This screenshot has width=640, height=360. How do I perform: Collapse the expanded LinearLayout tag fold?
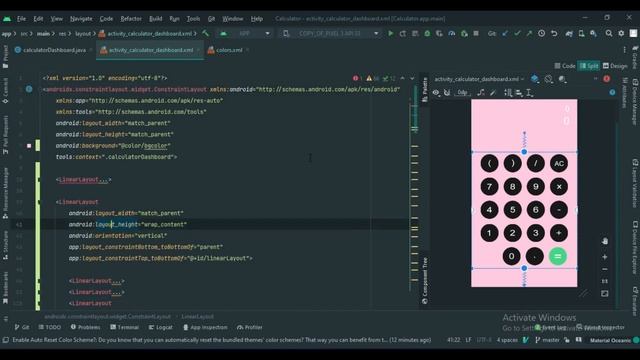coord(40,202)
